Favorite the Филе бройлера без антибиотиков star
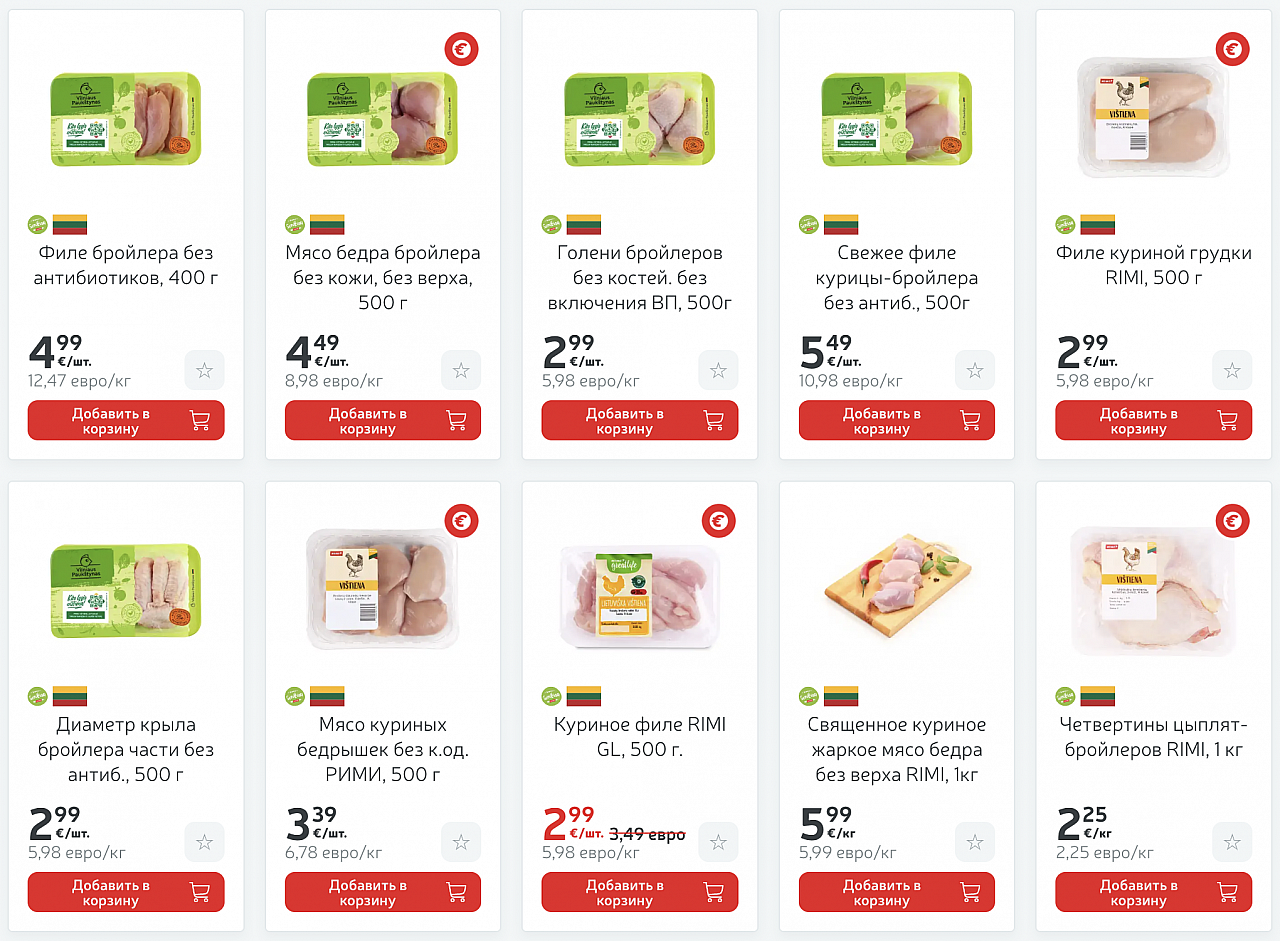This screenshot has height=941, width=1280. tap(204, 371)
